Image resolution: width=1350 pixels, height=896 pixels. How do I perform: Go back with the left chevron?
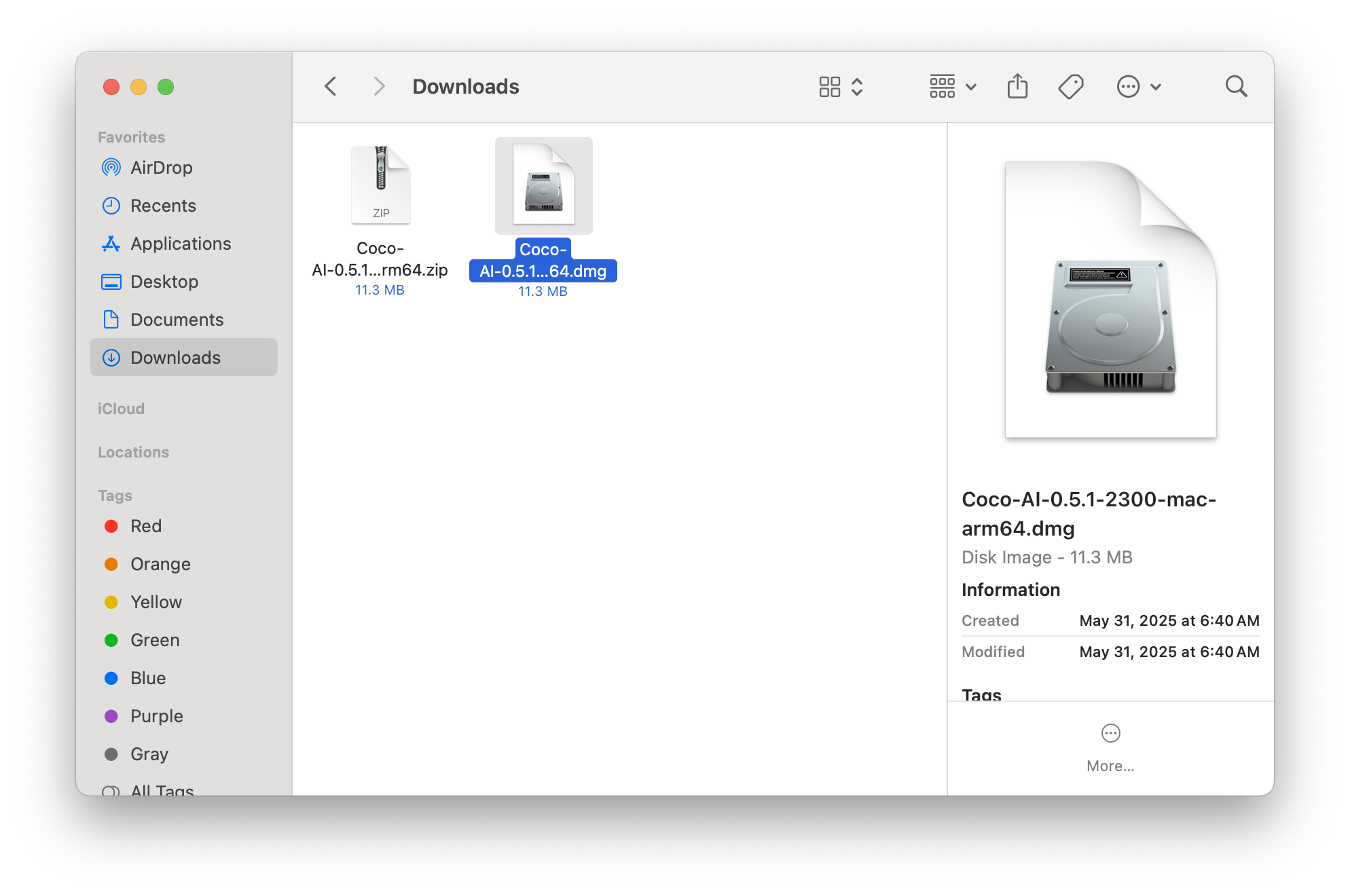pyautogui.click(x=331, y=87)
